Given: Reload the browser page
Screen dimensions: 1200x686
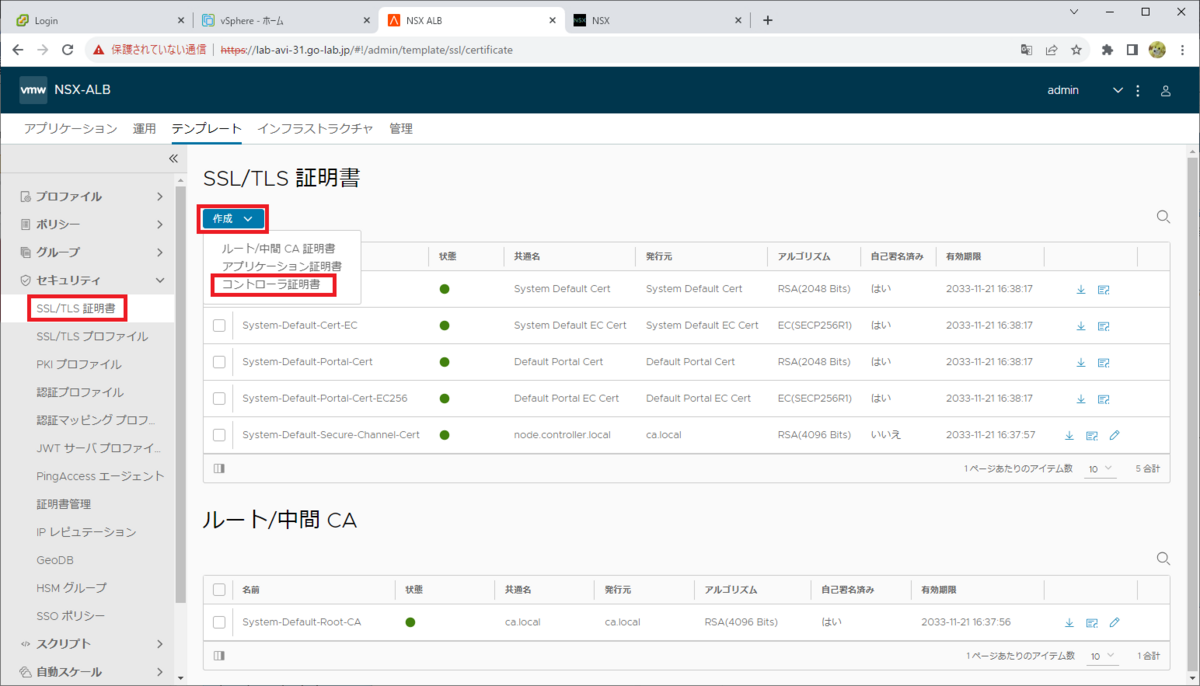Looking at the screenshot, I should (68, 49).
